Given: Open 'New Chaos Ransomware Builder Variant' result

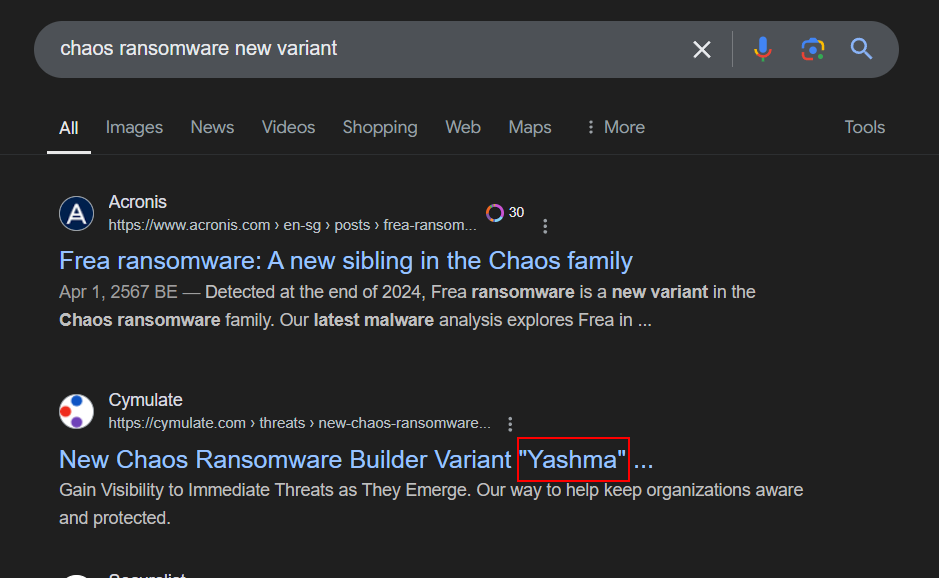Looking at the screenshot, I should tap(356, 459).
